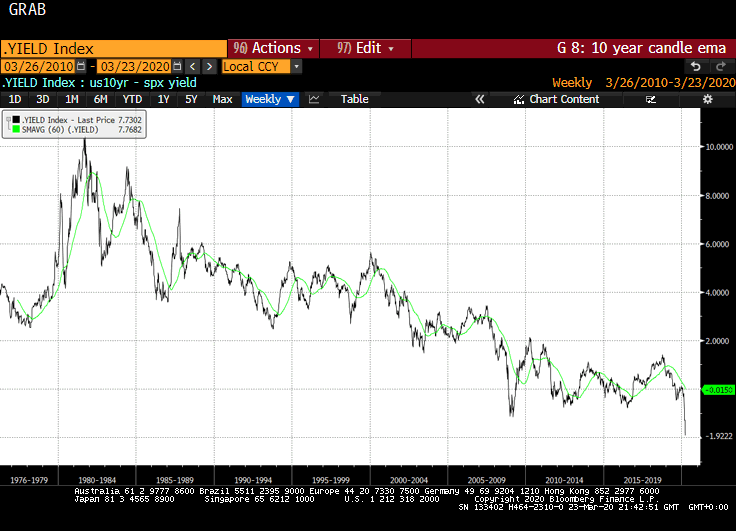Click the green -0.0150 axis value marker

718,390
